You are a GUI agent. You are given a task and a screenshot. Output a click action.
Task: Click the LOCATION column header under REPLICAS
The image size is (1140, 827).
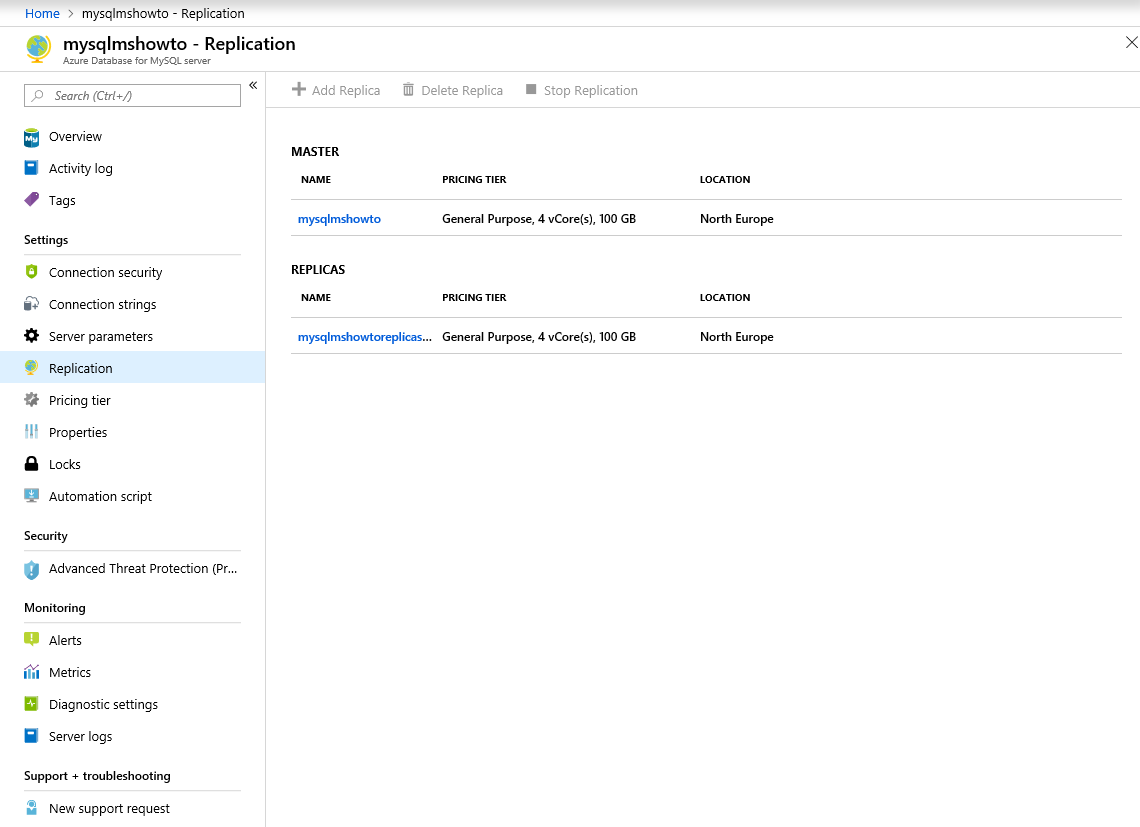pyautogui.click(x=725, y=297)
